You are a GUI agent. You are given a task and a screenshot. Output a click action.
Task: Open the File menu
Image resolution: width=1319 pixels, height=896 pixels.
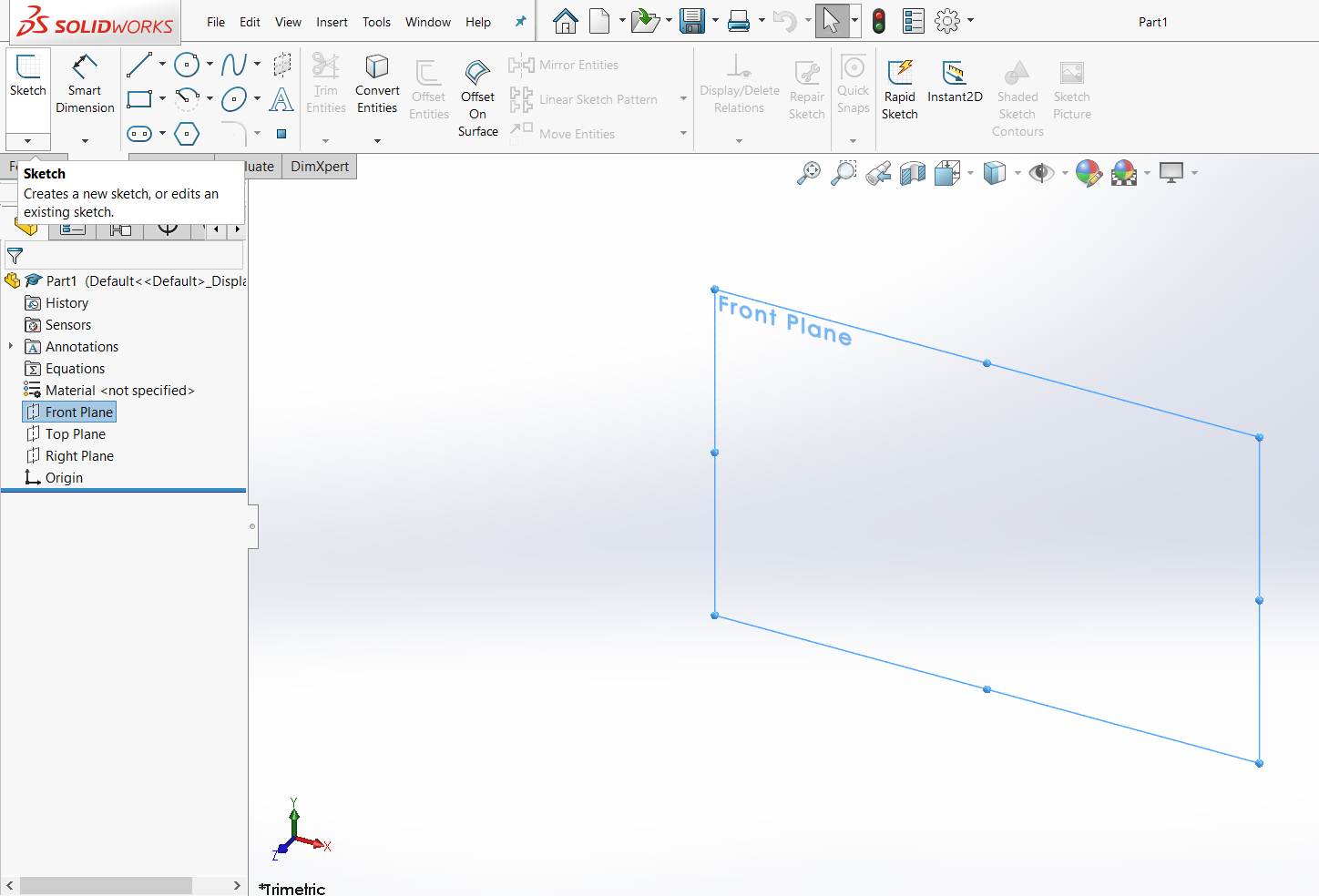point(216,22)
